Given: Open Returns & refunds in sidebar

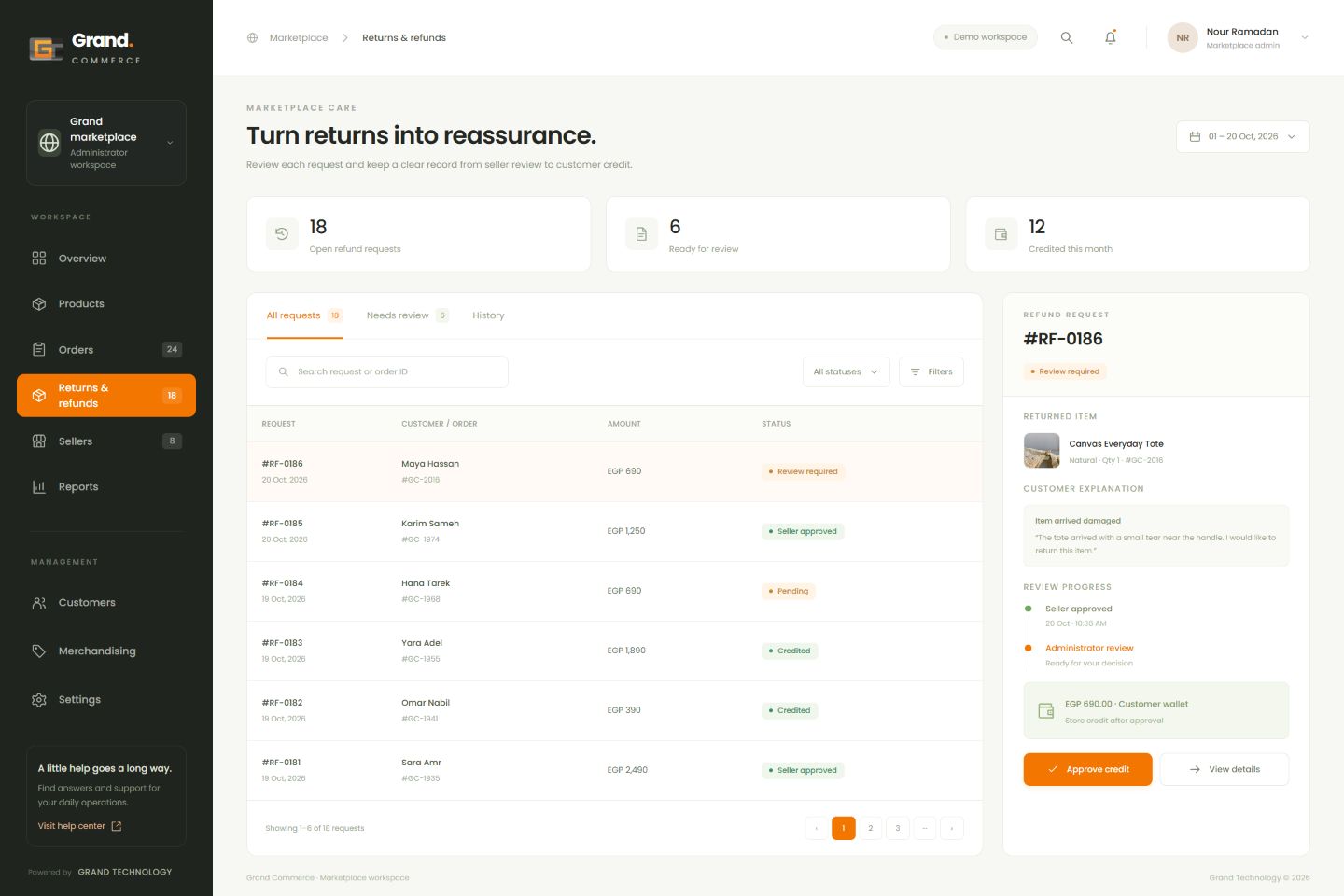Looking at the screenshot, I should click(x=106, y=396).
